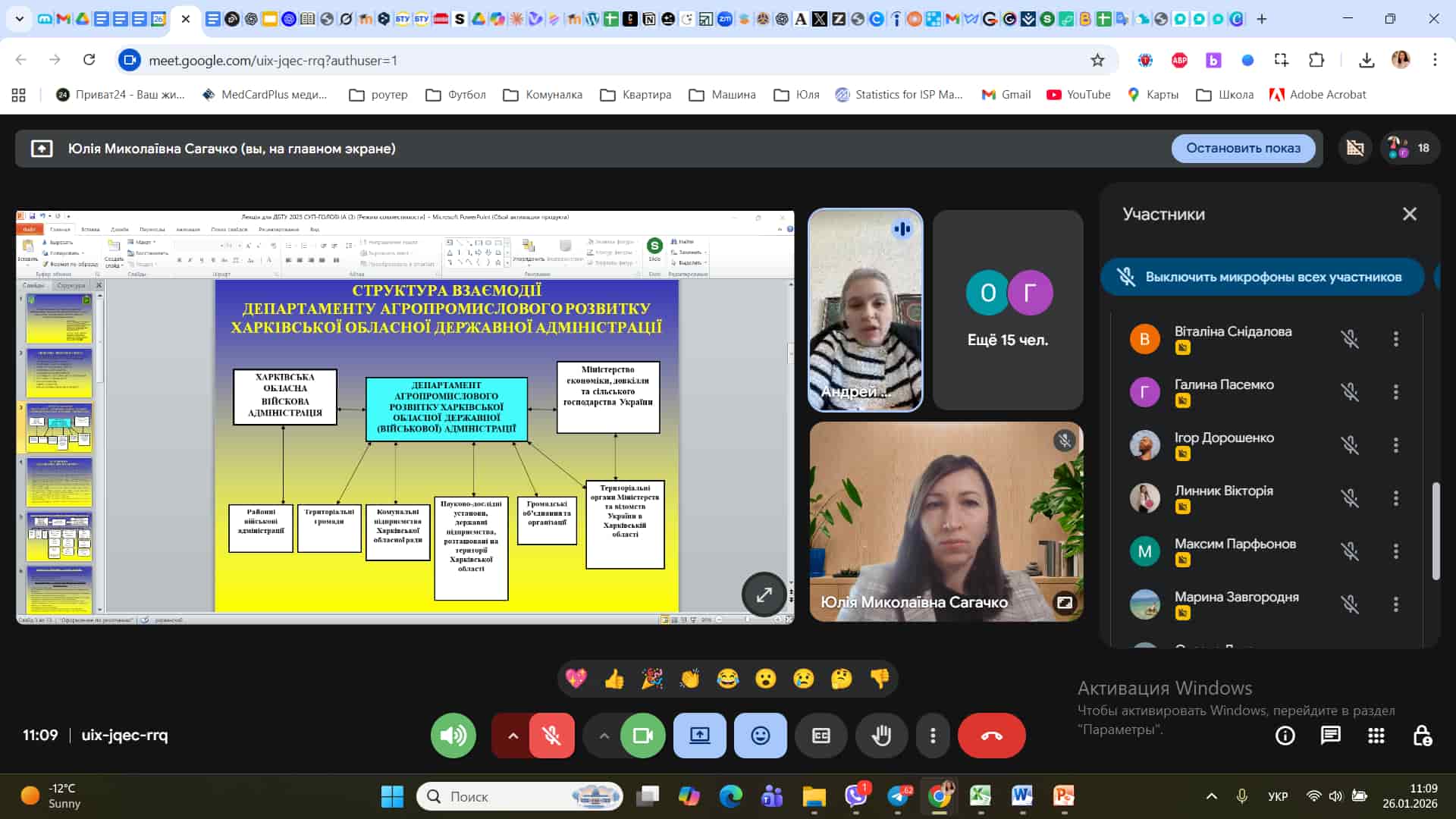Viewport: 1456px width, 819px height.
Task: Expand the video settings chevron
Action: pyautogui.click(x=604, y=736)
